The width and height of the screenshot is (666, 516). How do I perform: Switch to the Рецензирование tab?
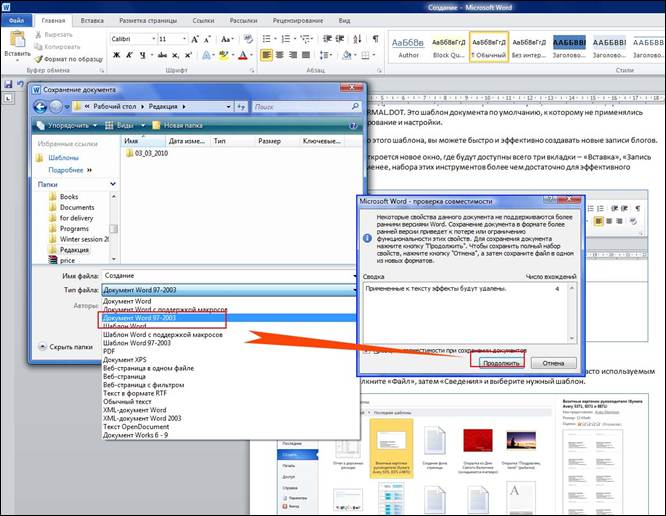pos(298,20)
